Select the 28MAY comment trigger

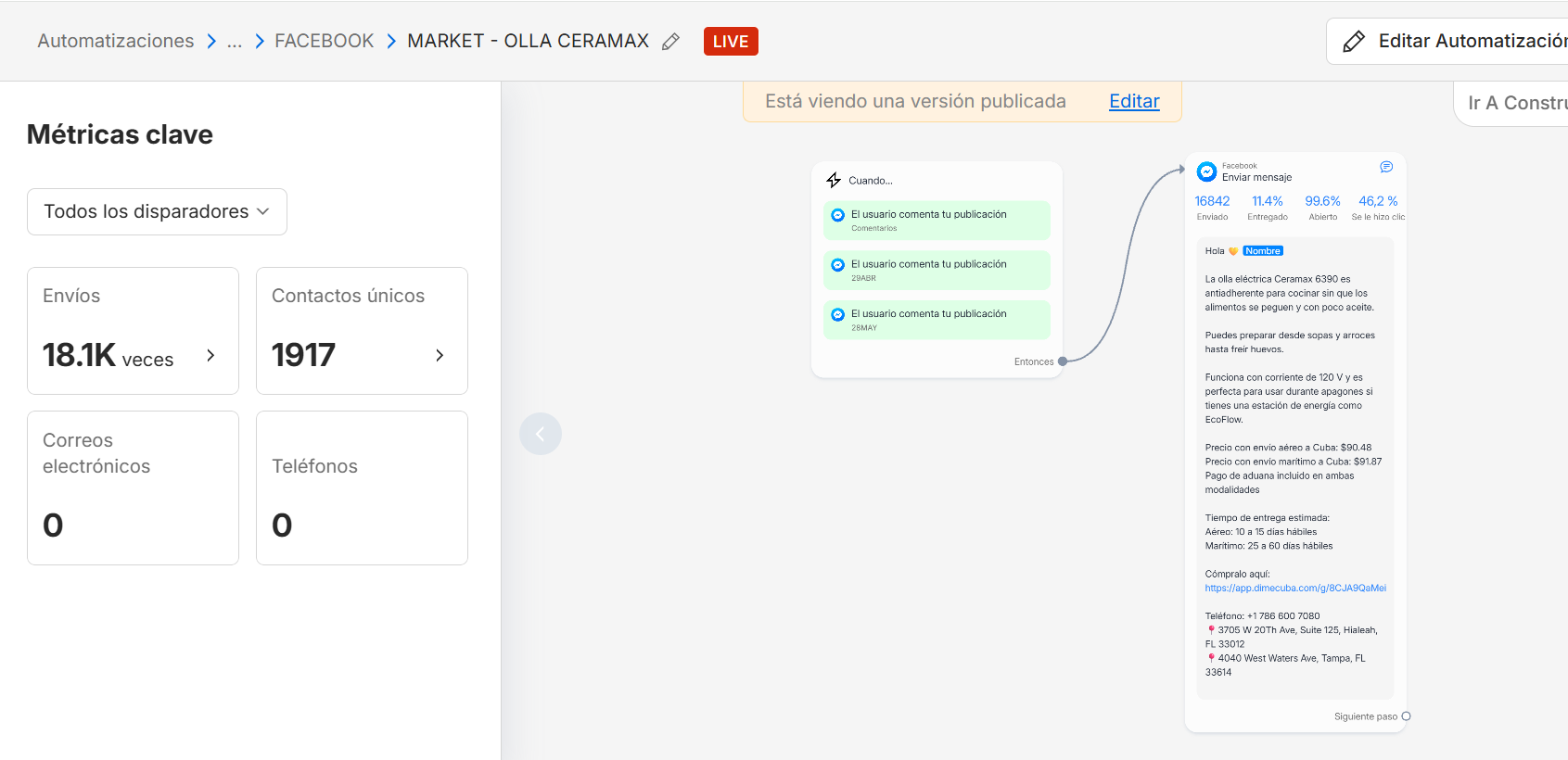point(937,320)
